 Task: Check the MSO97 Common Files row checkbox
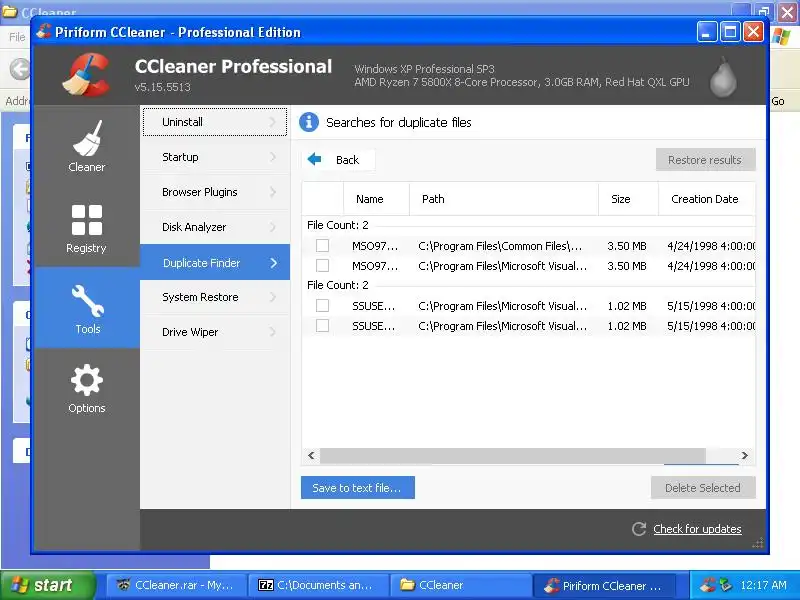pos(322,245)
